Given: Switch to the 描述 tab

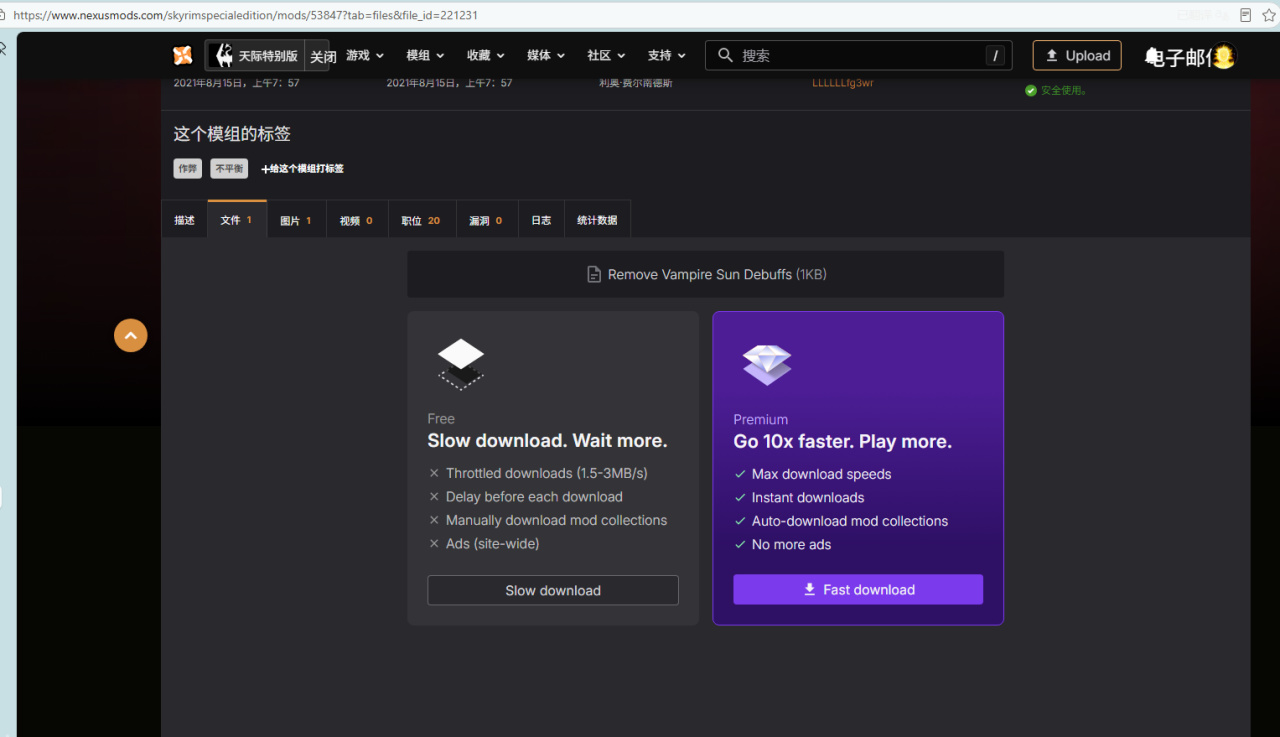Looking at the screenshot, I should [185, 220].
